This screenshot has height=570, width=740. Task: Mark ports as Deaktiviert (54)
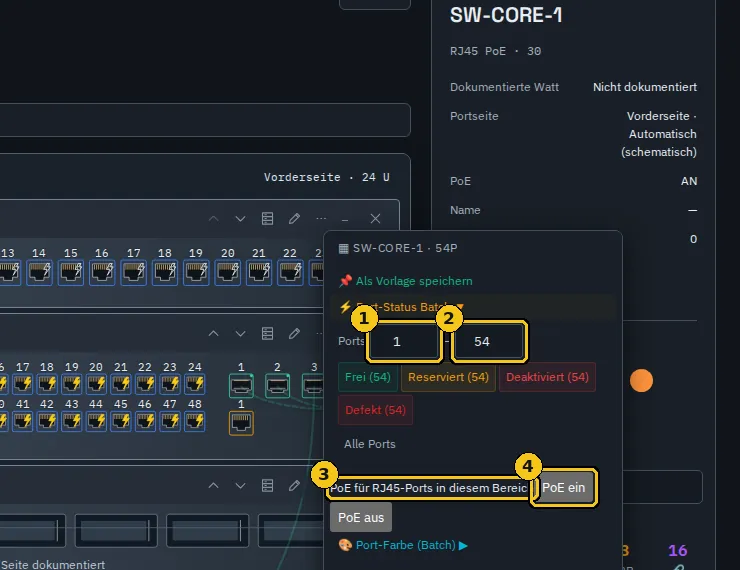click(547, 377)
